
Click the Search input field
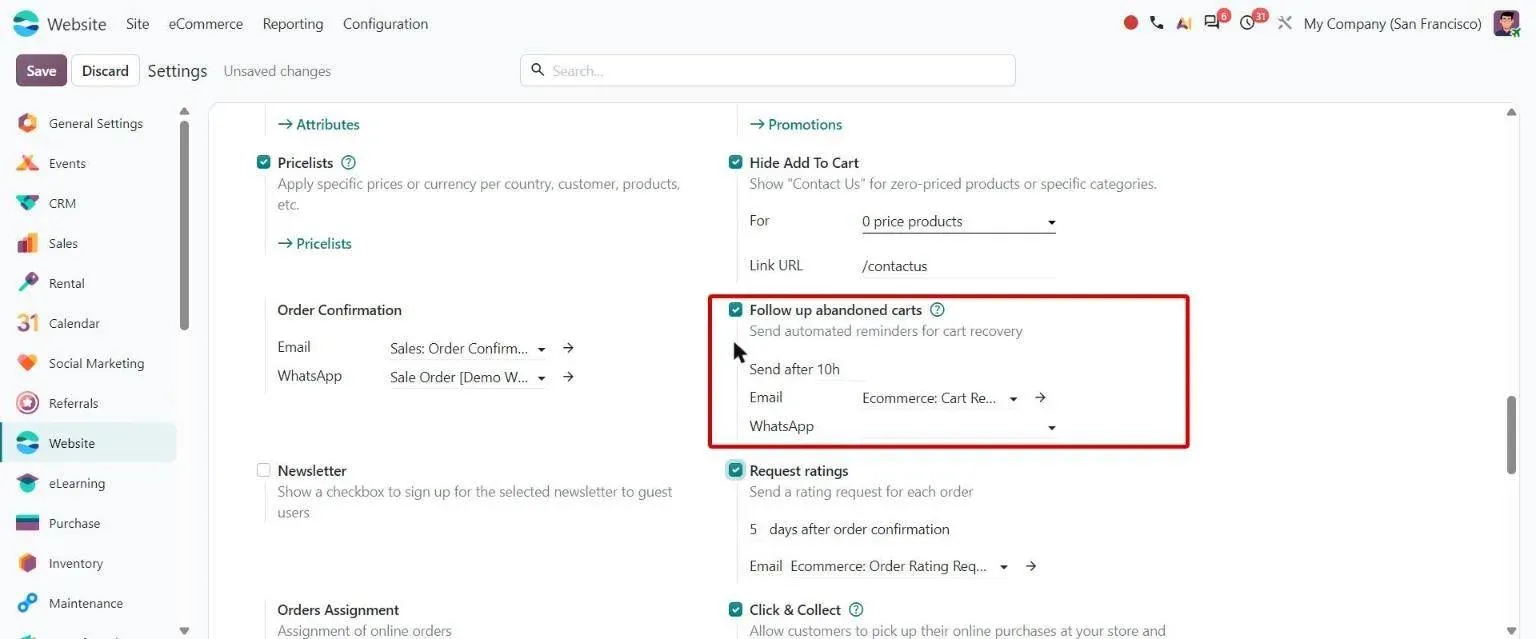click(767, 70)
